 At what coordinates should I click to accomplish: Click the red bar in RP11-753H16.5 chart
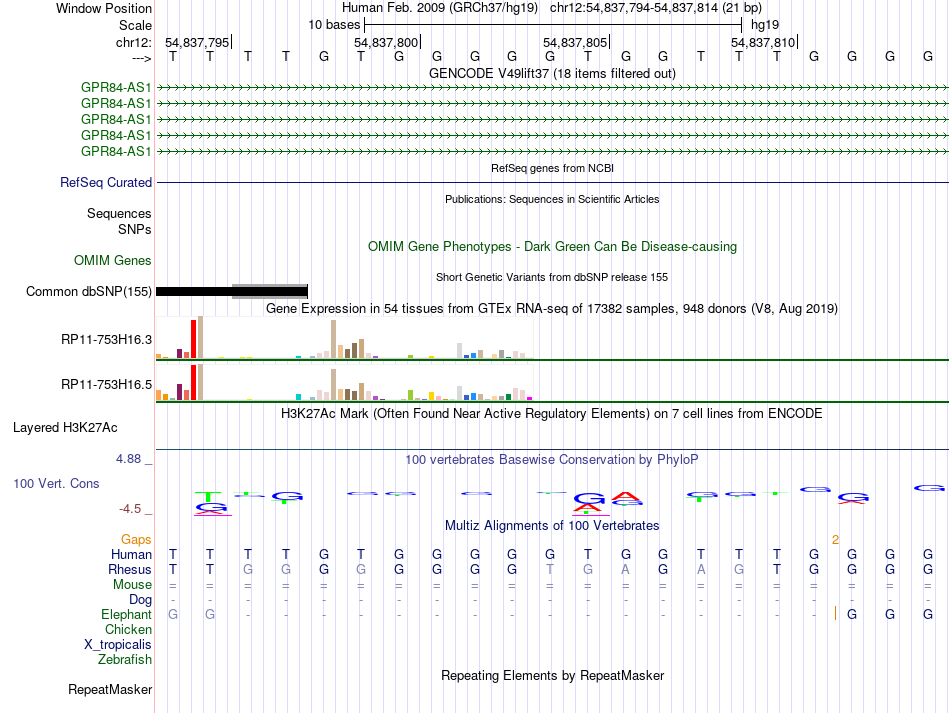tap(193, 383)
